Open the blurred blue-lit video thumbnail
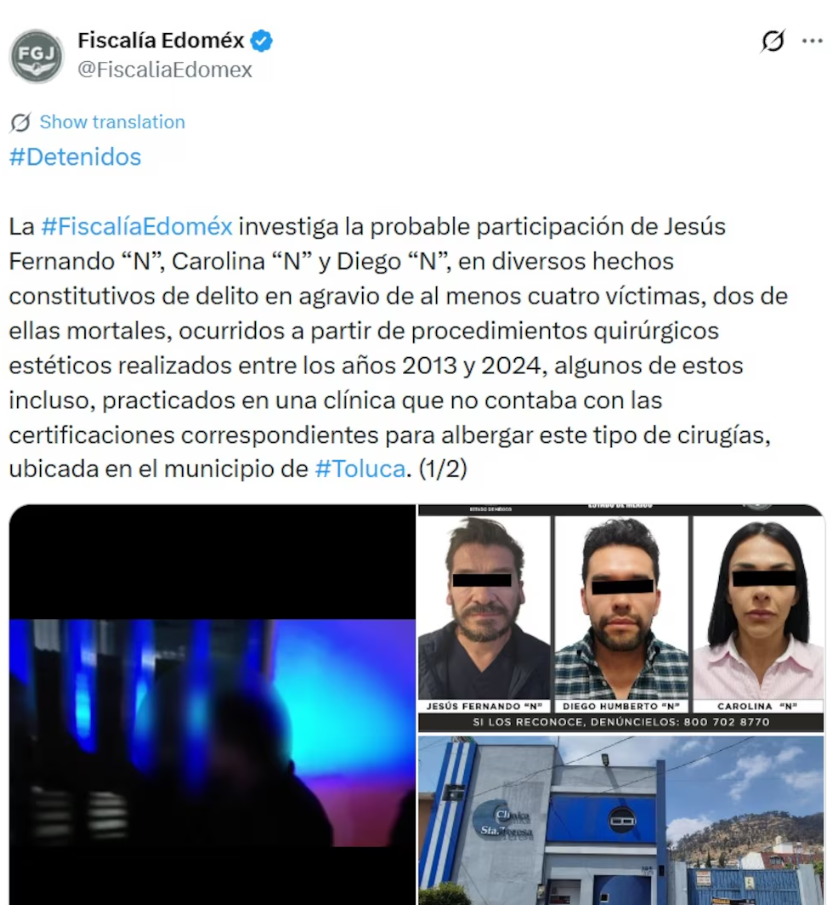This screenshot has height=905, width=831. 212,705
